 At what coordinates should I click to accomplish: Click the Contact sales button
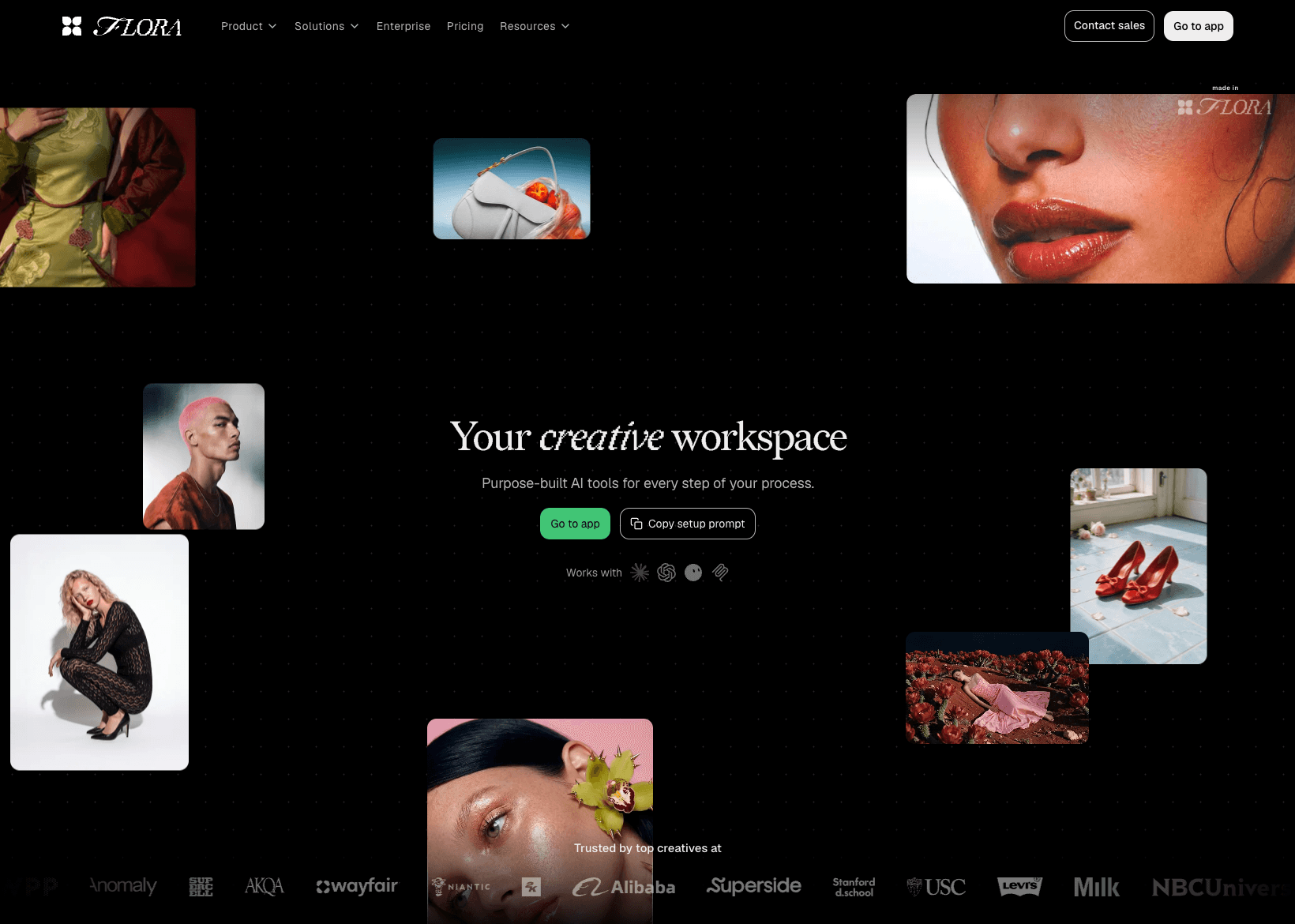tap(1109, 26)
